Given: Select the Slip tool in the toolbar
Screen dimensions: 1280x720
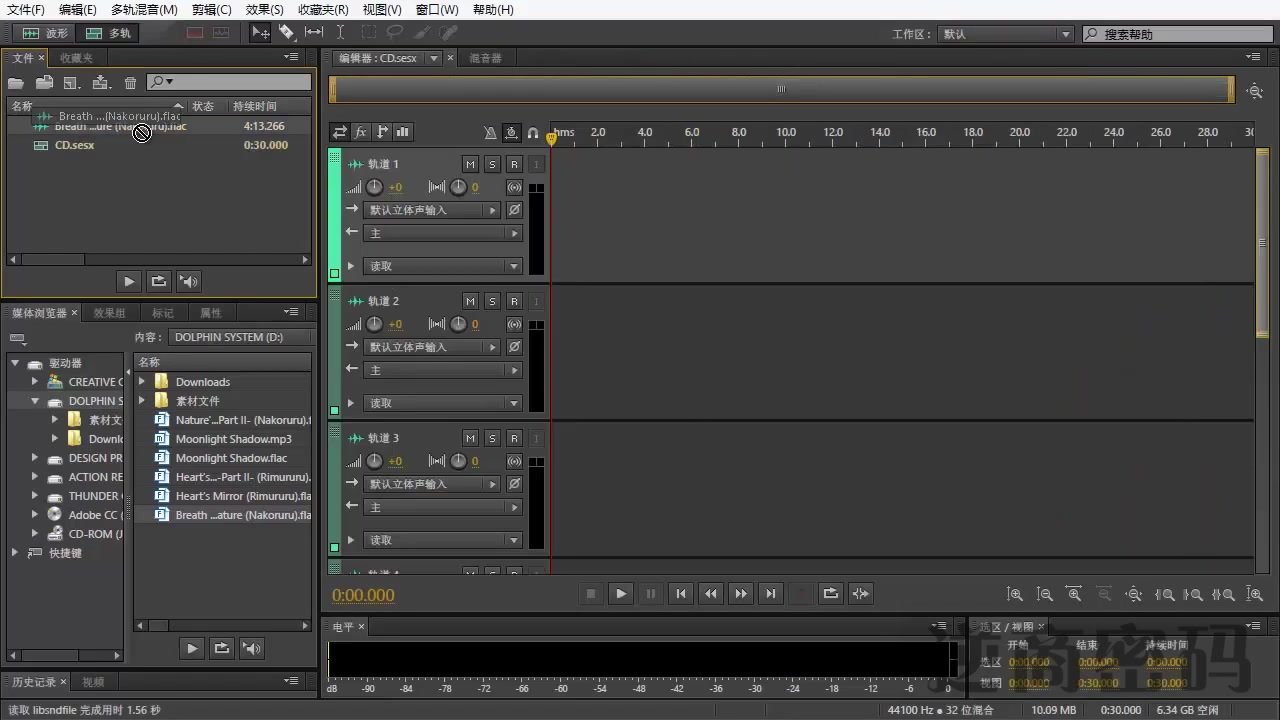Looking at the screenshot, I should tap(314, 33).
